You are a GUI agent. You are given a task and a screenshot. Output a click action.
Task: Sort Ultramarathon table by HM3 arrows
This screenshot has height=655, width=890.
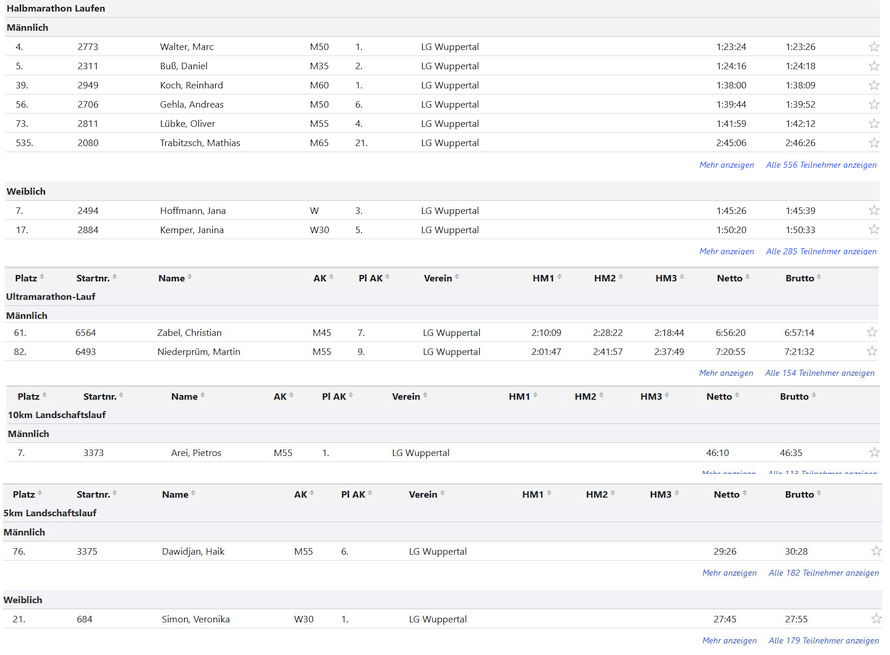click(x=682, y=278)
